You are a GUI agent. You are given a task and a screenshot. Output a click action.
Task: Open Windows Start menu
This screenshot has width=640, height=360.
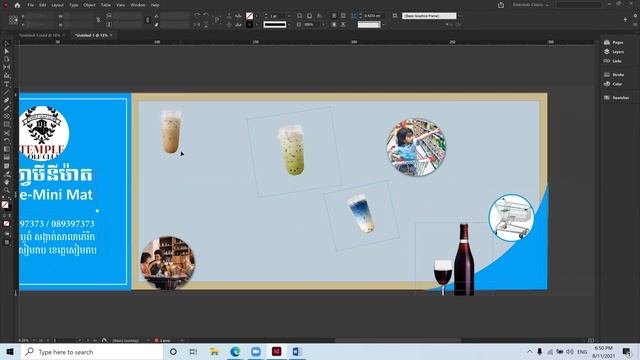(x=10, y=351)
